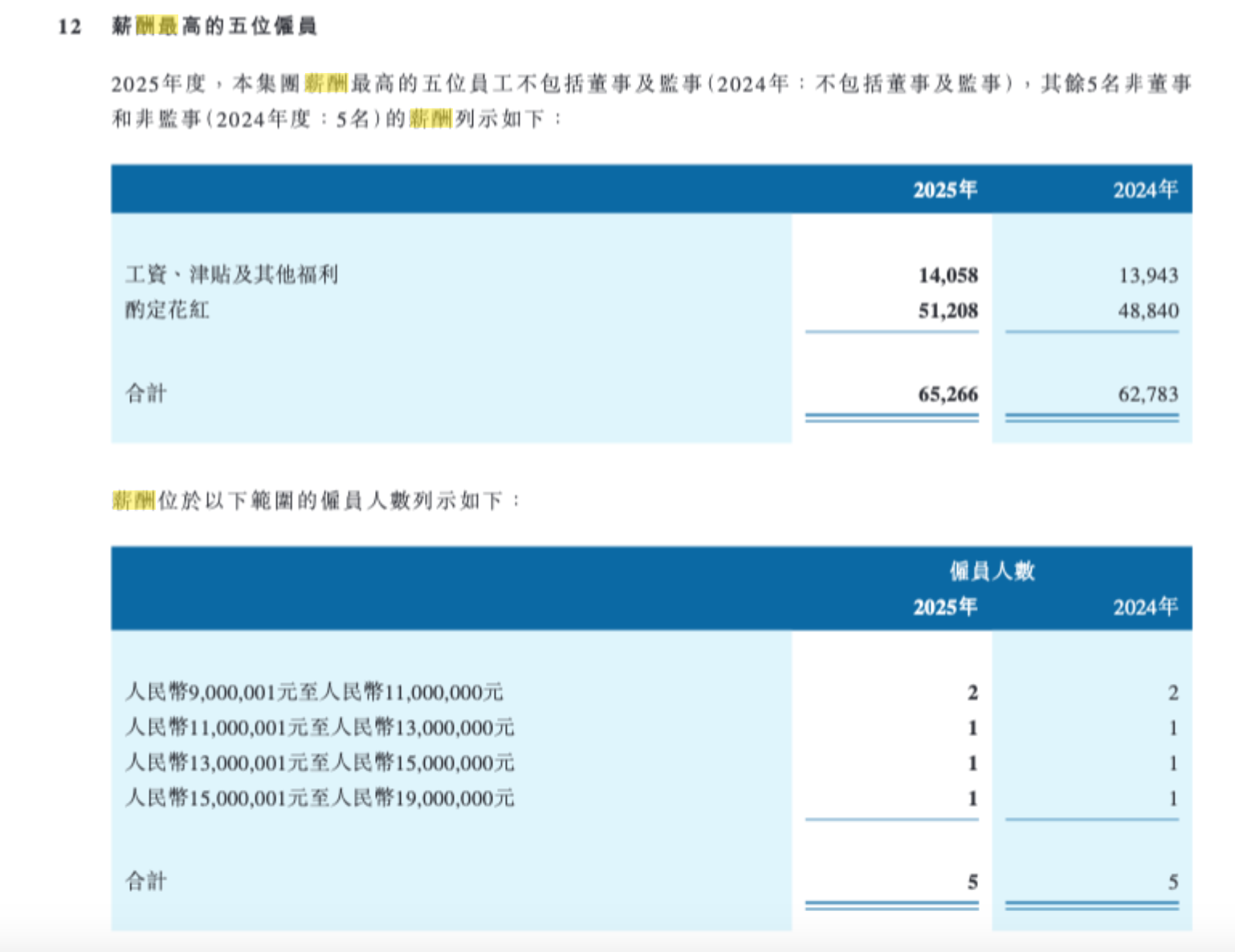Select the 48,840 bonus figure

click(1147, 311)
